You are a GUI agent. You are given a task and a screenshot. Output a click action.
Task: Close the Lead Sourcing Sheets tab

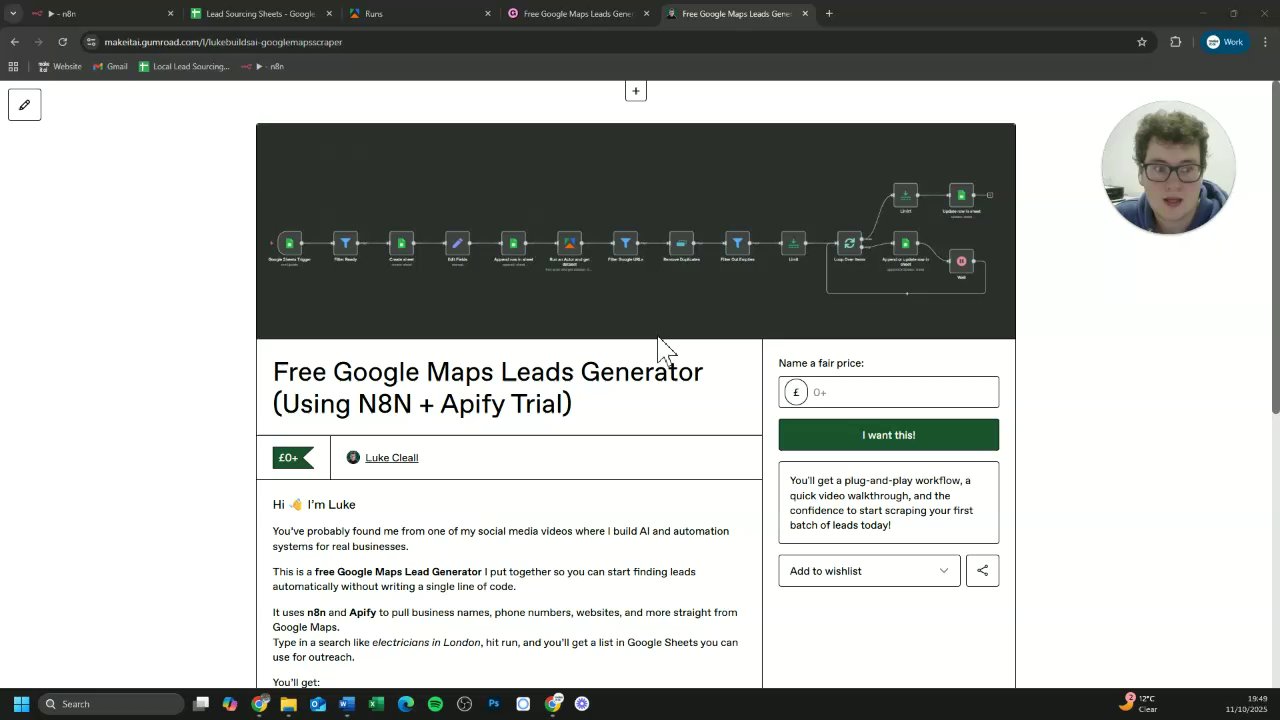pyautogui.click(x=329, y=14)
